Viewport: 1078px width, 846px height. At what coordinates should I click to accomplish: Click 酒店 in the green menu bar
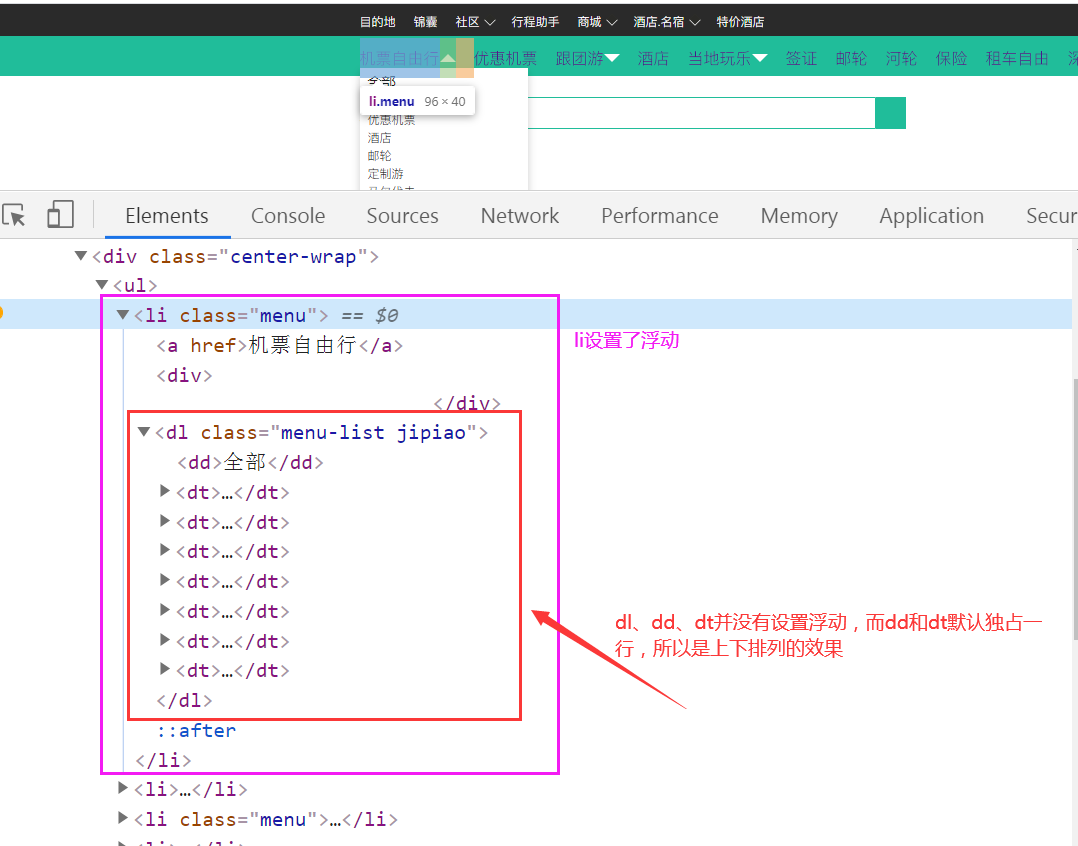(653, 58)
